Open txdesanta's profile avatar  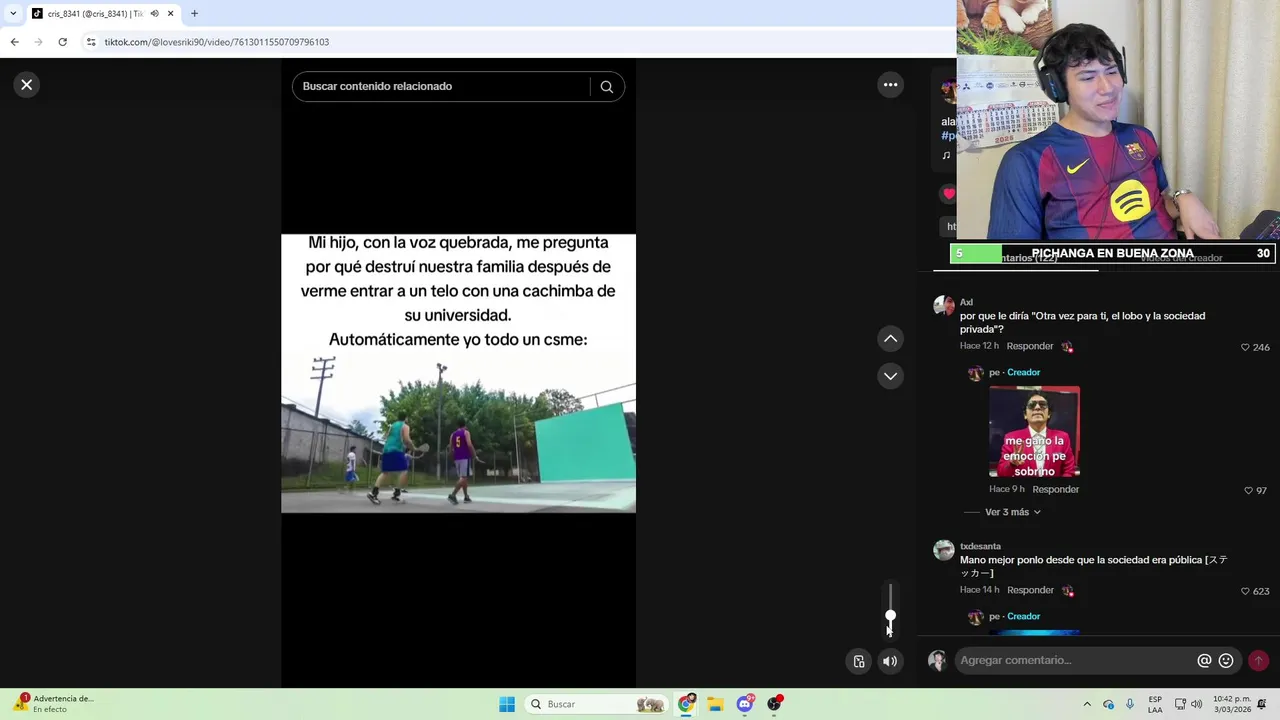944,550
